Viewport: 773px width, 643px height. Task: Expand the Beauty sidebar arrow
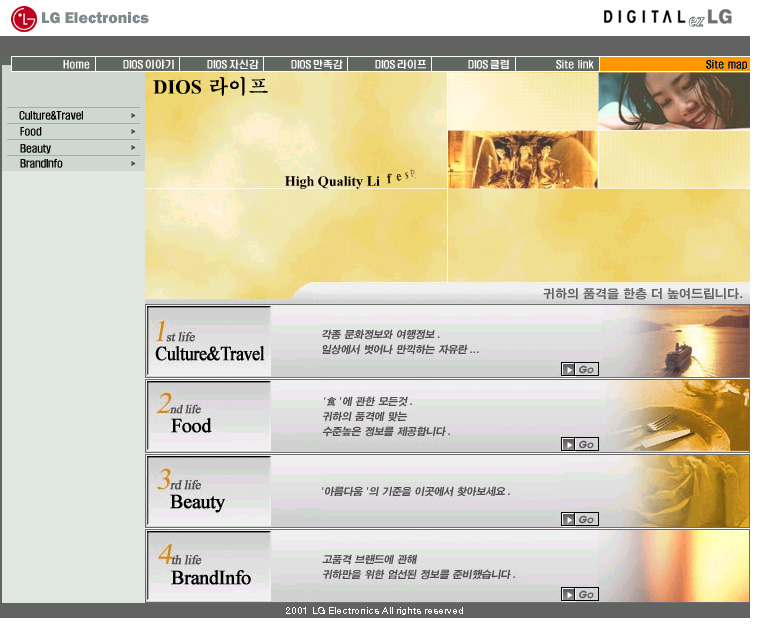click(x=133, y=147)
